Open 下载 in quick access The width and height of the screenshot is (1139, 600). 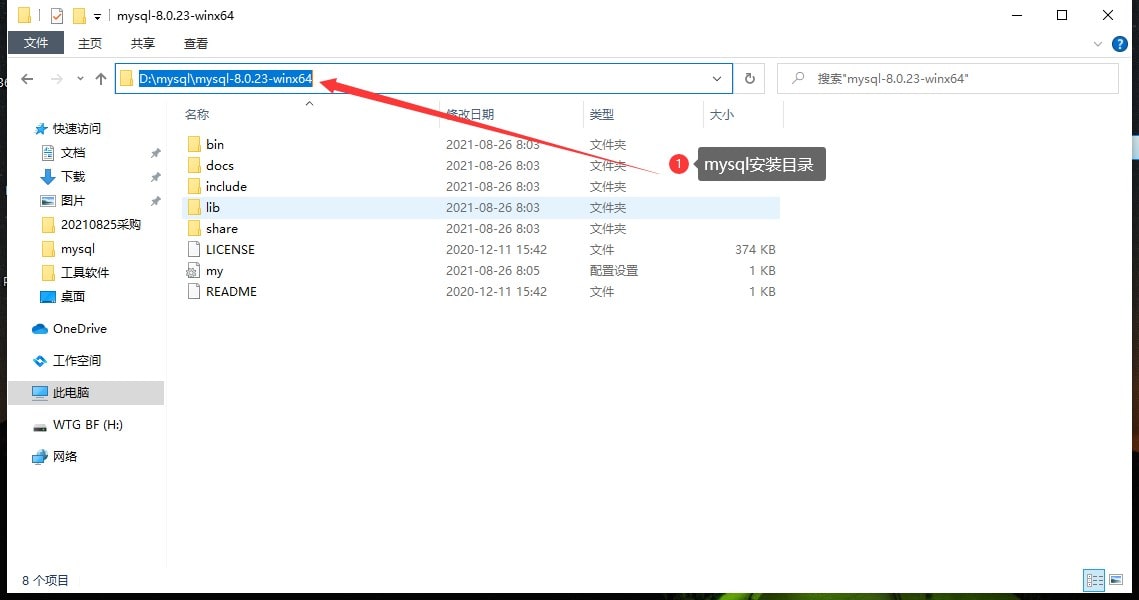[x=73, y=177]
